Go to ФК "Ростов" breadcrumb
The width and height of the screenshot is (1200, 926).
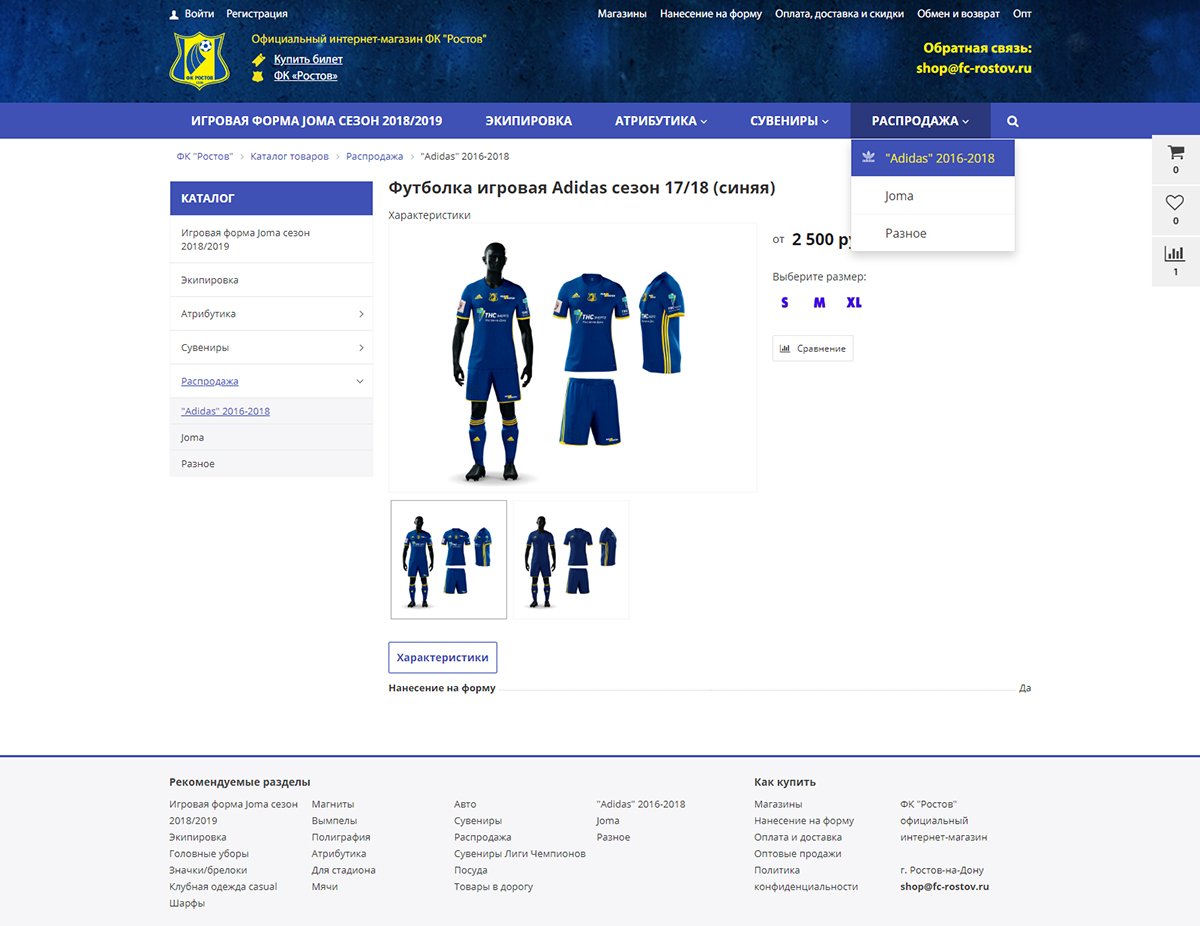(x=205, y=156)
